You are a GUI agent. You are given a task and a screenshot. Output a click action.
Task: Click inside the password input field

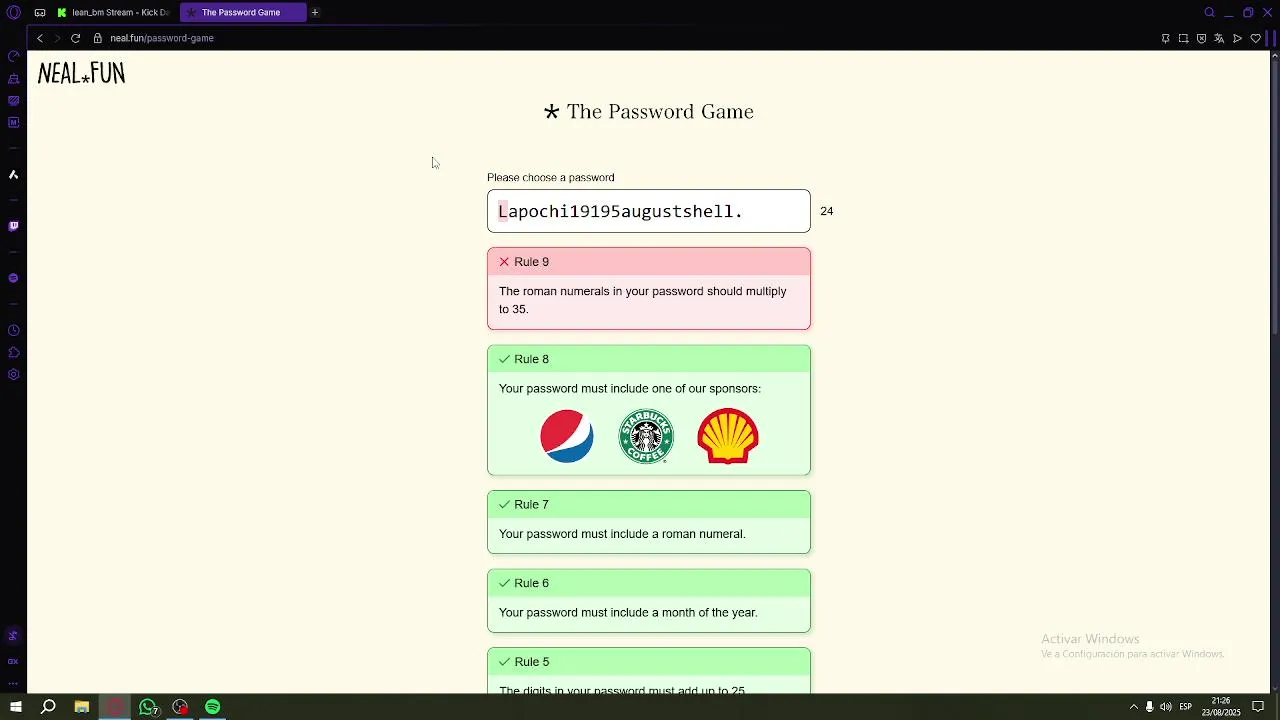[649, 211]
